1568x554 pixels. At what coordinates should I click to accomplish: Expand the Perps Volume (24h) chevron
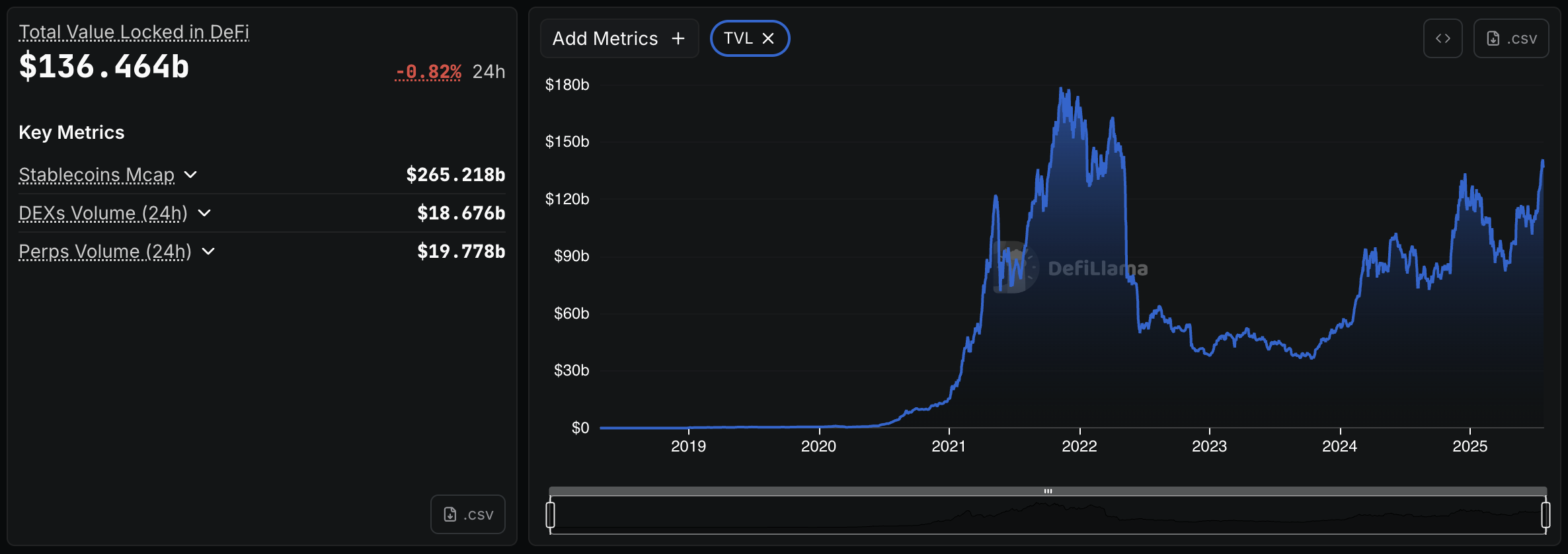click(208, 251)
